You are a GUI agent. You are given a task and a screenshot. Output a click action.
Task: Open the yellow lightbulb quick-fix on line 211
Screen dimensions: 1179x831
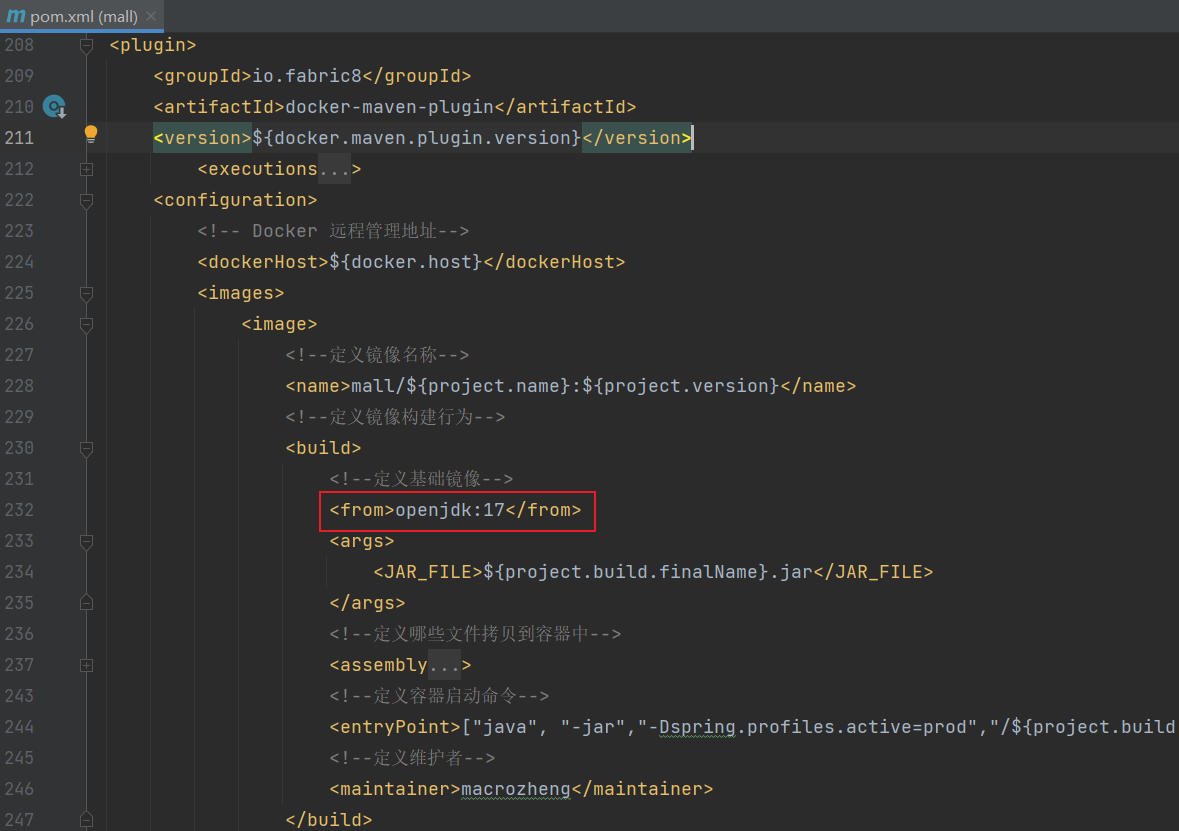click(91, 134)
